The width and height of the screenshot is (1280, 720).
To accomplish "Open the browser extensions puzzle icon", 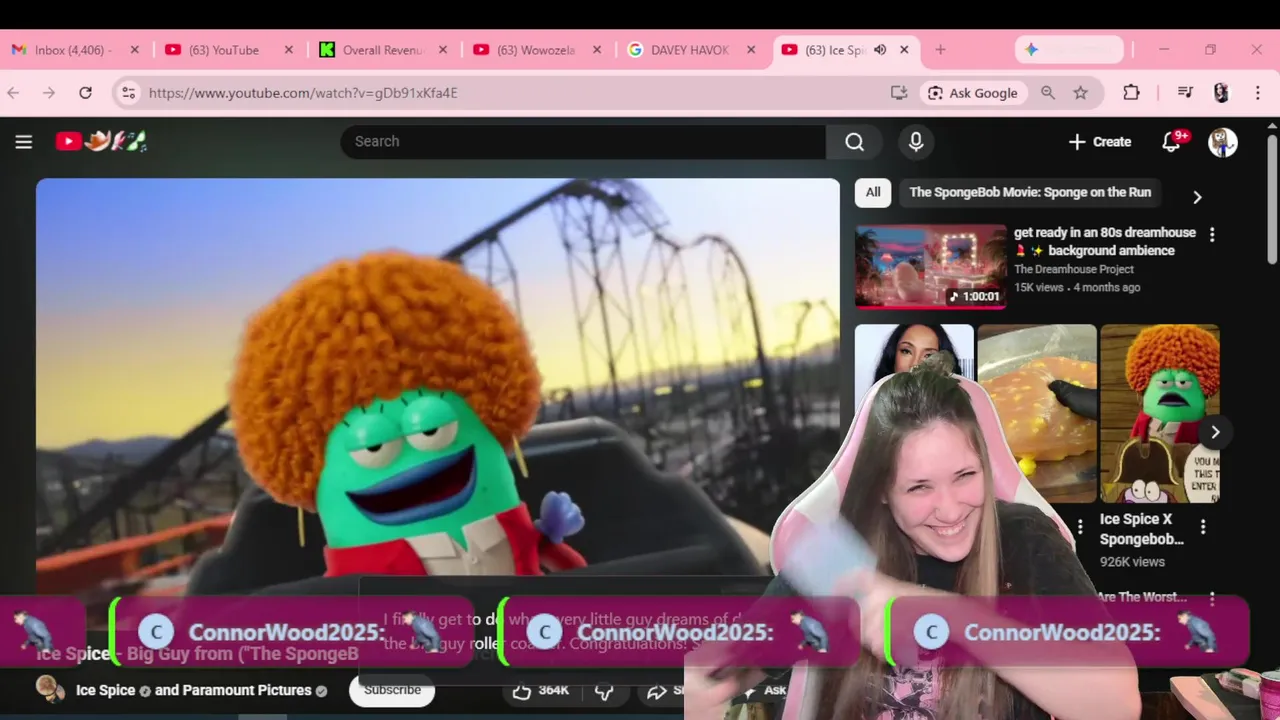I will 1131,93.
